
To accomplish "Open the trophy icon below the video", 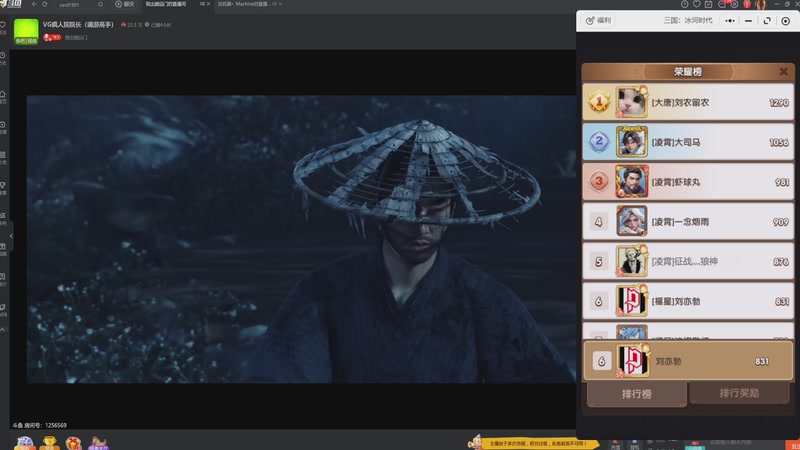I will tap(49, 443).
